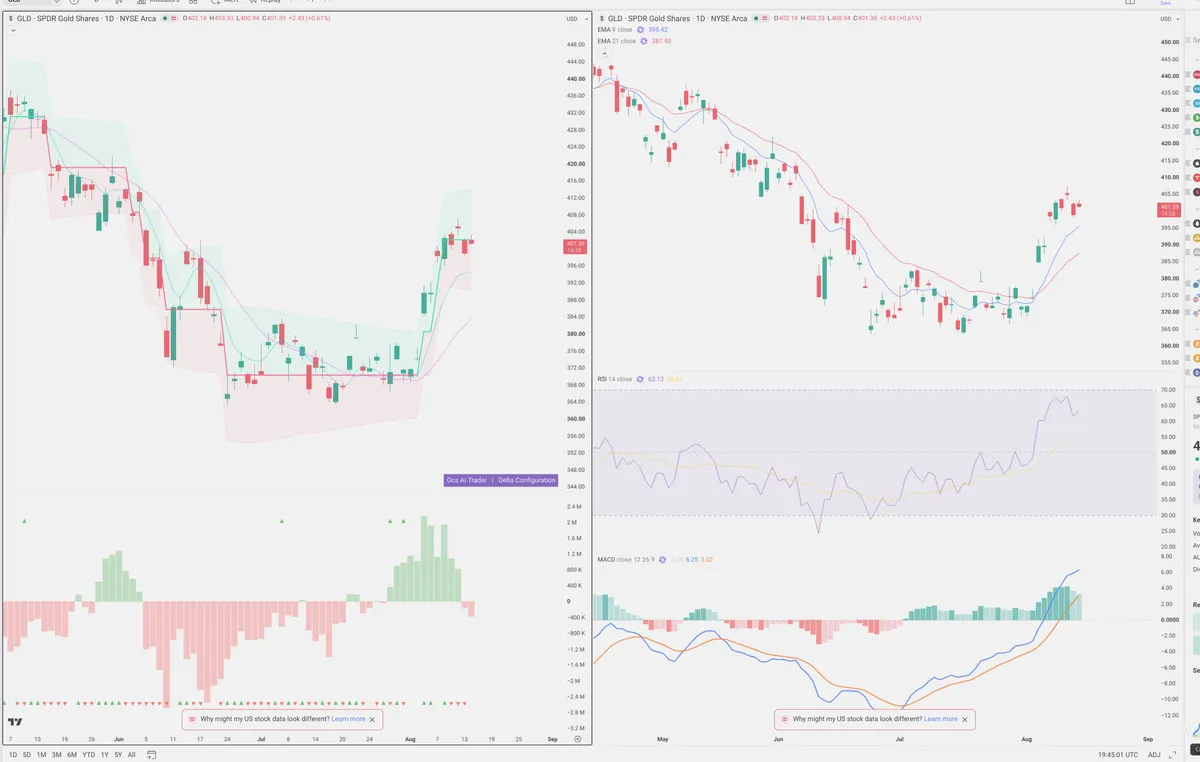Click the layout grid icon at top right
Image resolution: width=1200 pixels, height=762 pixels.
click(1130, 3)
